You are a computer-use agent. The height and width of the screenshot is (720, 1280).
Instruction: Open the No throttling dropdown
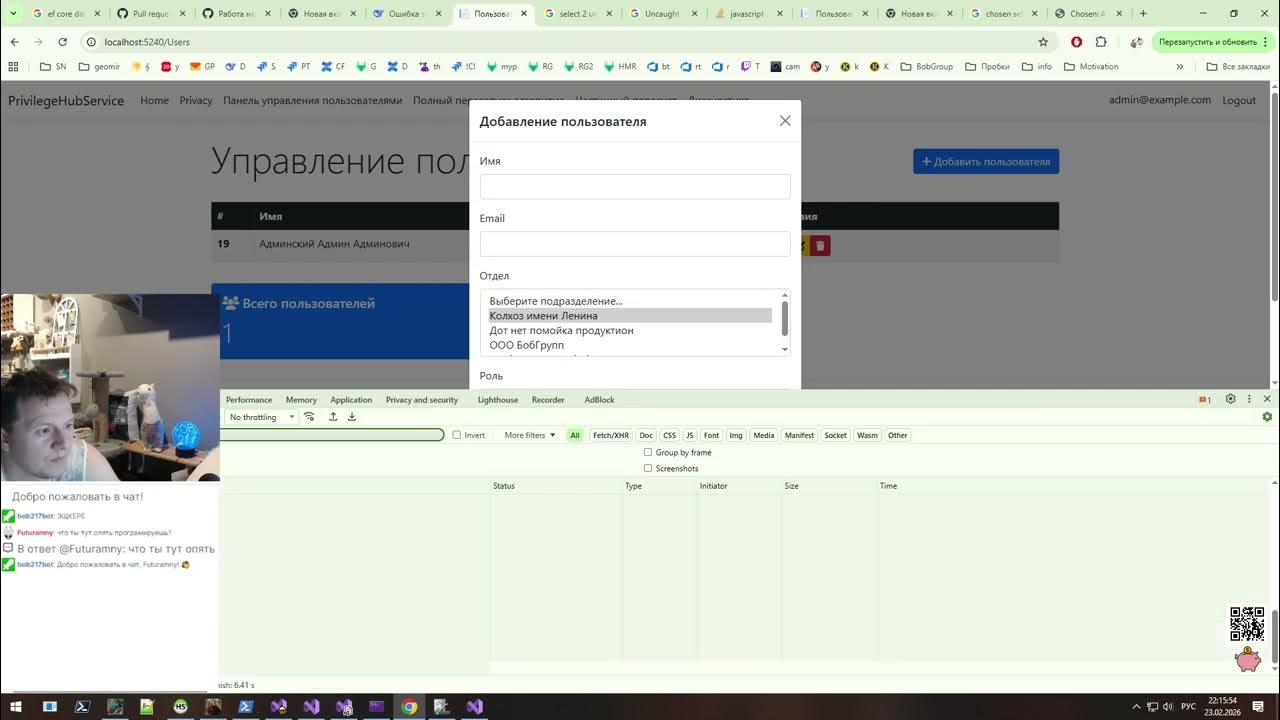click(262, 417)
